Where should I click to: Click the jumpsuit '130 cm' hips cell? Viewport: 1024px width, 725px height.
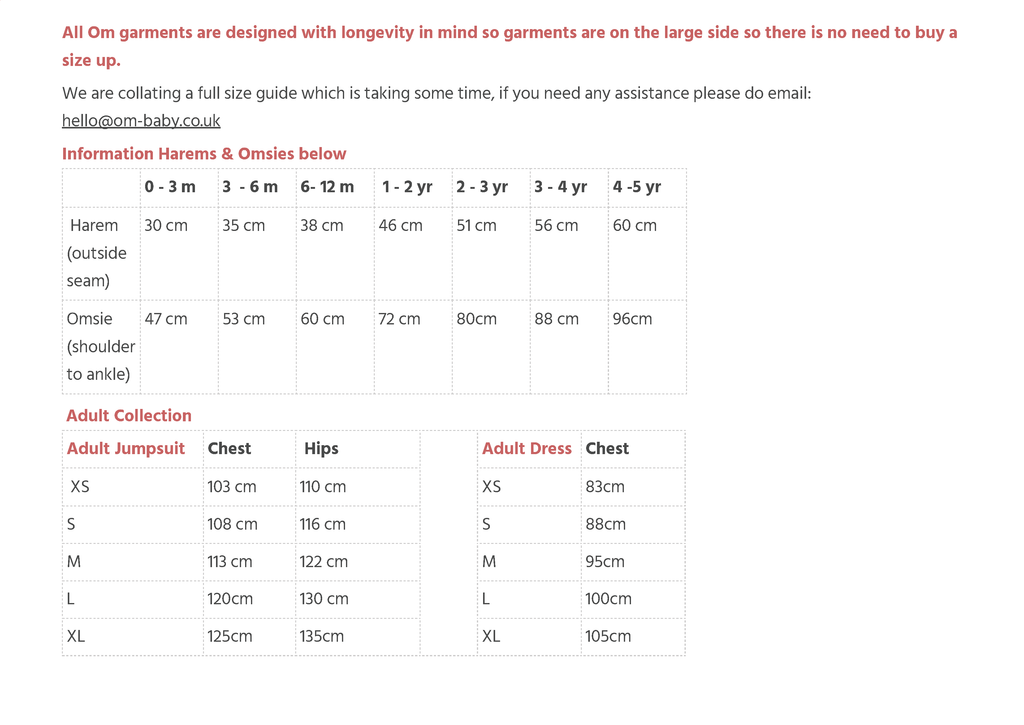[324, 599]
